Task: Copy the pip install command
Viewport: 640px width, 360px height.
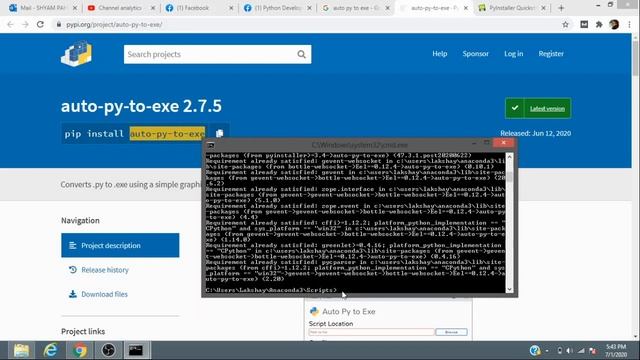Action: 219,133
